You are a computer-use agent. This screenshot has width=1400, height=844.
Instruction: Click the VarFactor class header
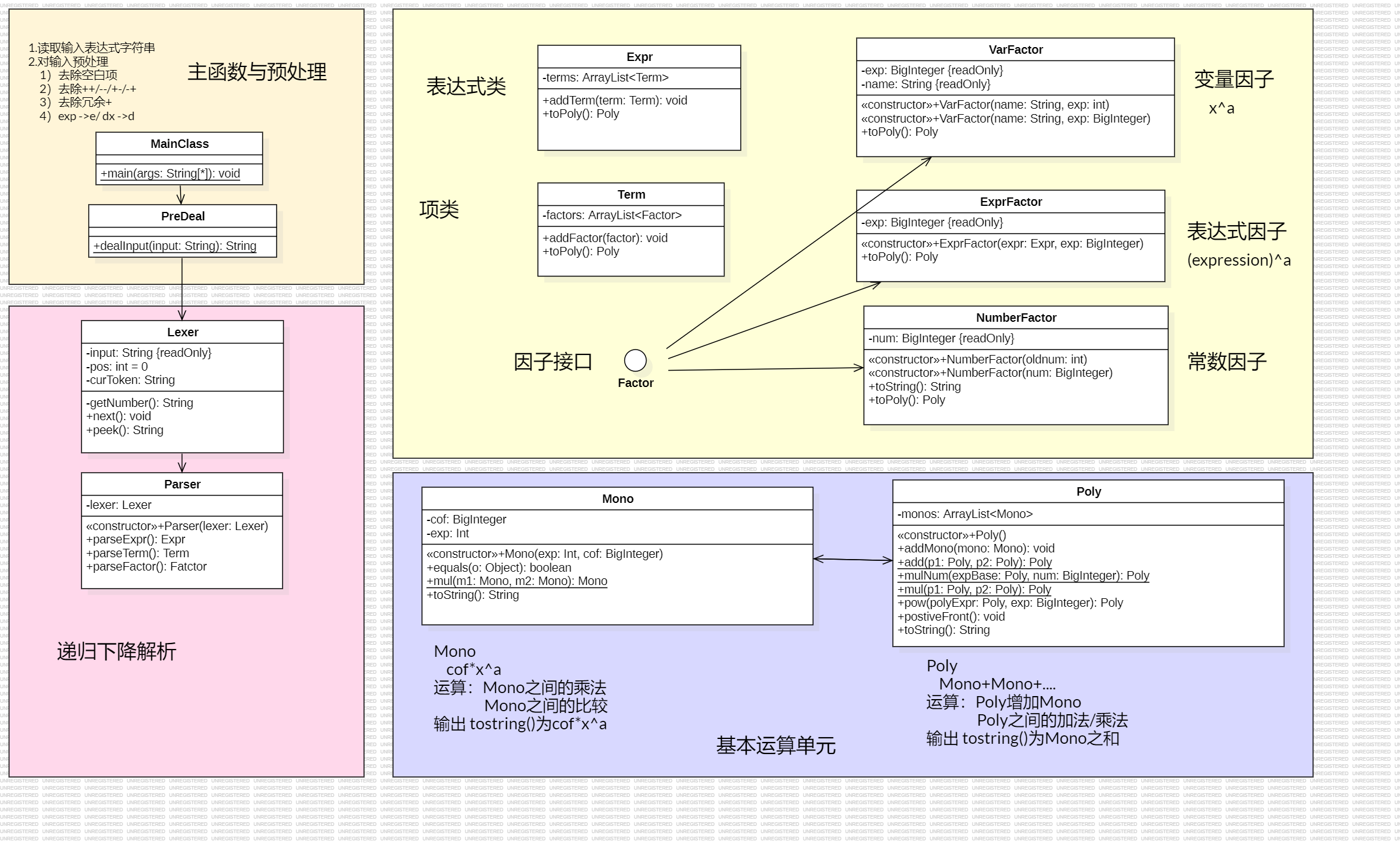pos(1015,50)
